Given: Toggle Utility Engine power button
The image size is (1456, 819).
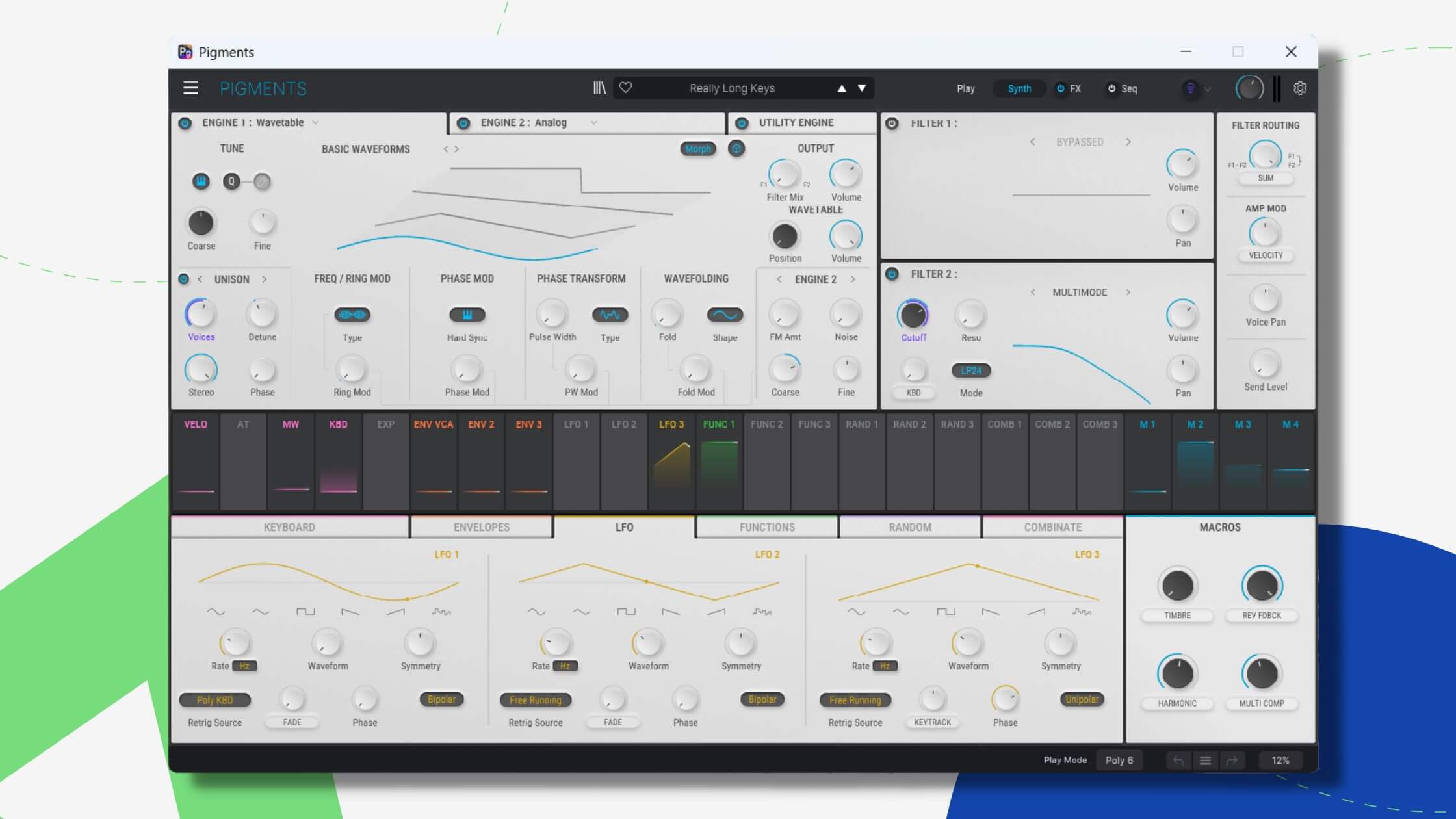Looking at the screenshot, I should tap(742, 123).
